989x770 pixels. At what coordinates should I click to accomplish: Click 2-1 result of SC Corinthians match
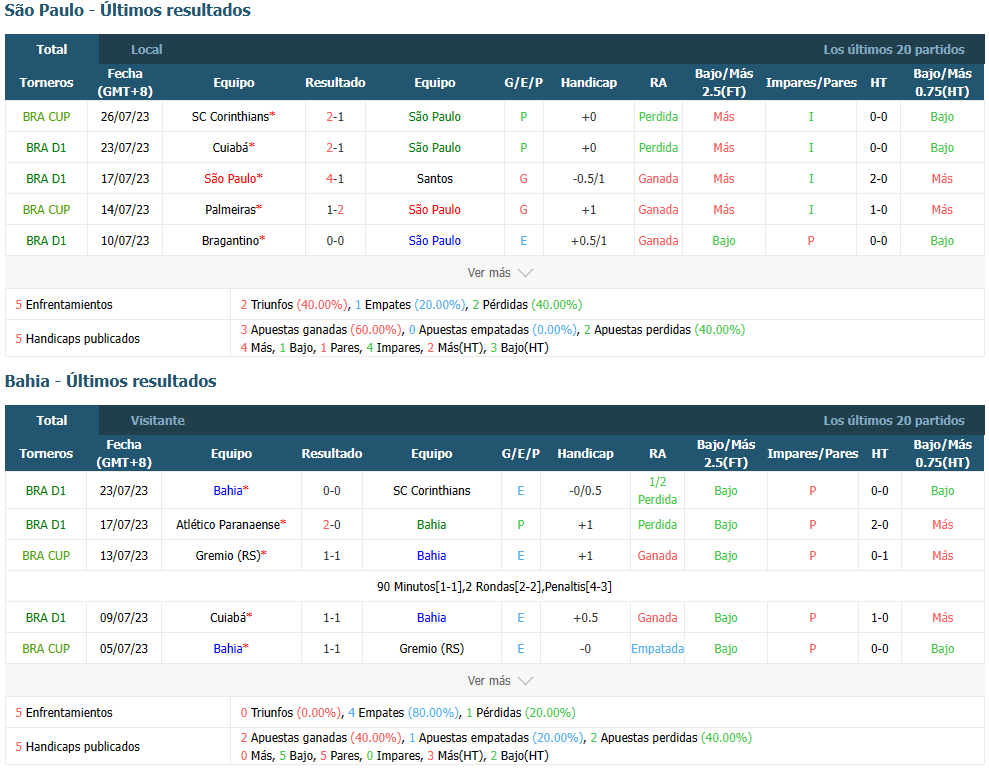click(x=335, y=117)
